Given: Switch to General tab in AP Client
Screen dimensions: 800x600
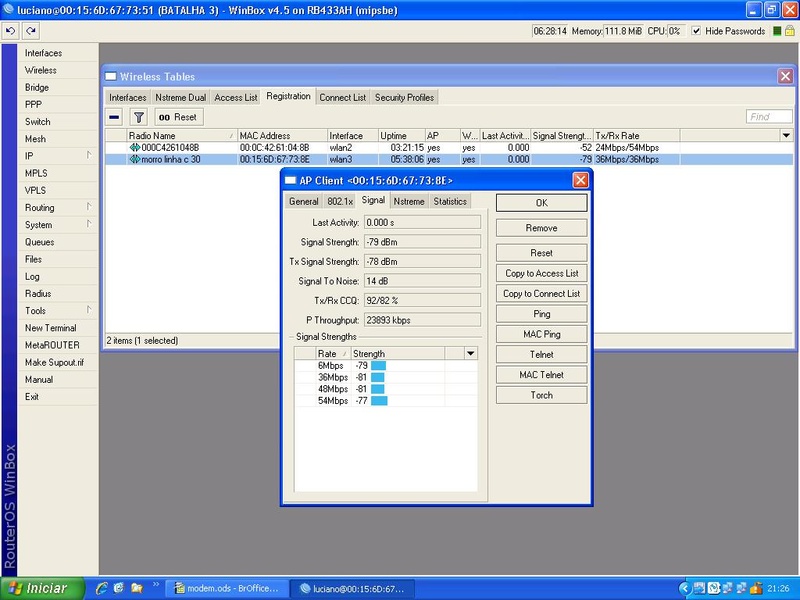Looking at the screenshot, I should [x=304, y=202].
